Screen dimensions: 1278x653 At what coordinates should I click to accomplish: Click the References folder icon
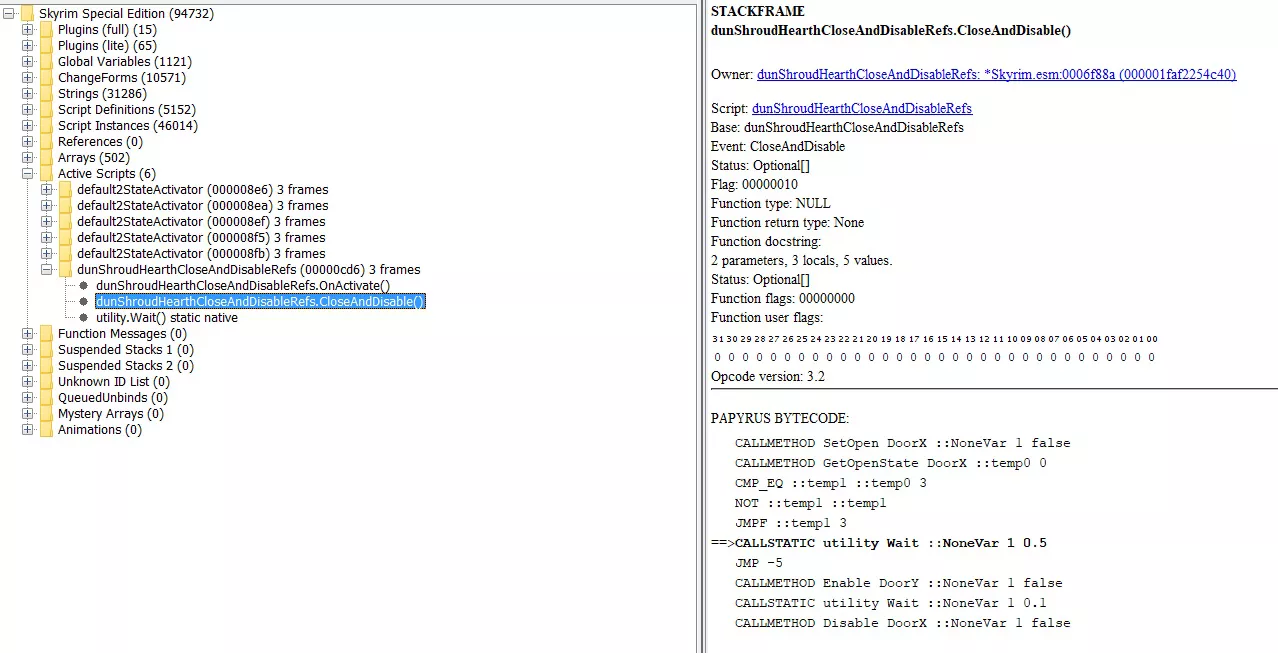pos(46,142)
